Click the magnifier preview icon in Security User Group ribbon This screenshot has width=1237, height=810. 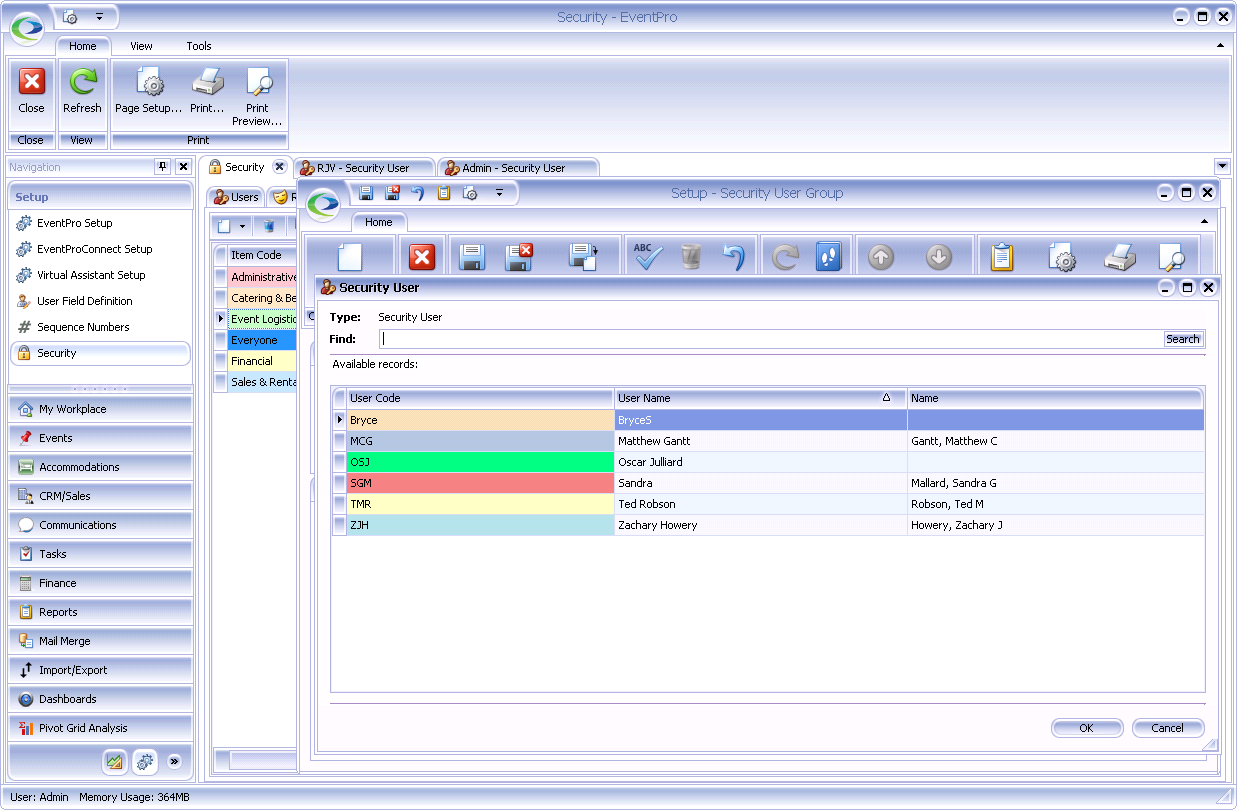coord(1171,258)
